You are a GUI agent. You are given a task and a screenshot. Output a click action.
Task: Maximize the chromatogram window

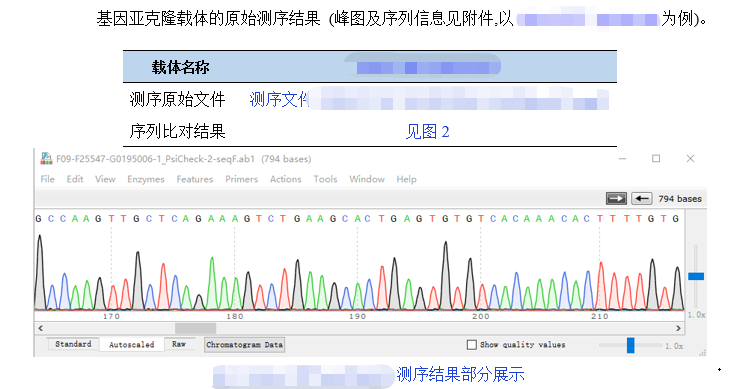(x=656, y=159)
